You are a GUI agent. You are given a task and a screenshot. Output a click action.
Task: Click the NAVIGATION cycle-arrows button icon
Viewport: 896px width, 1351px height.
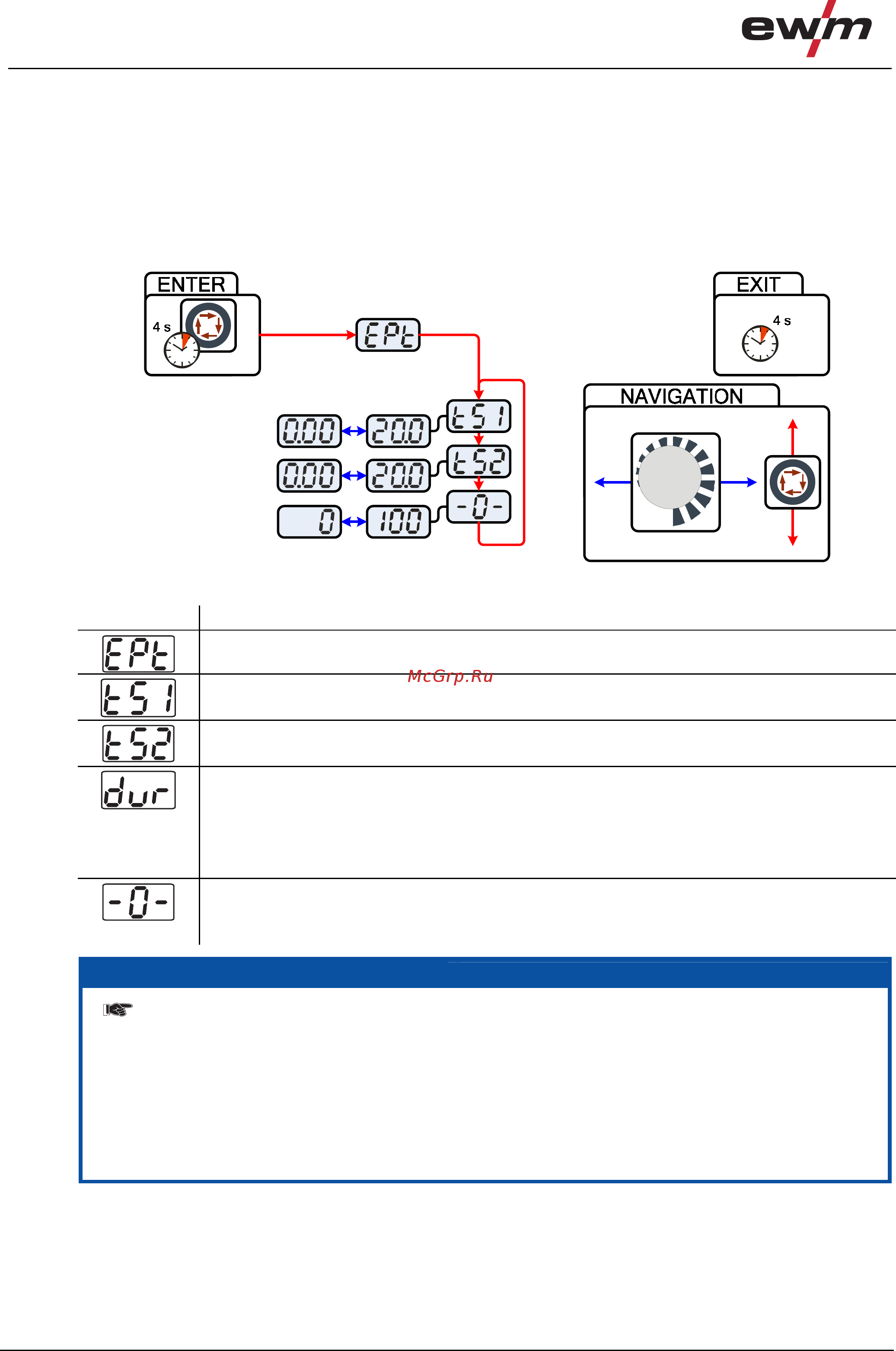[793, 482]
